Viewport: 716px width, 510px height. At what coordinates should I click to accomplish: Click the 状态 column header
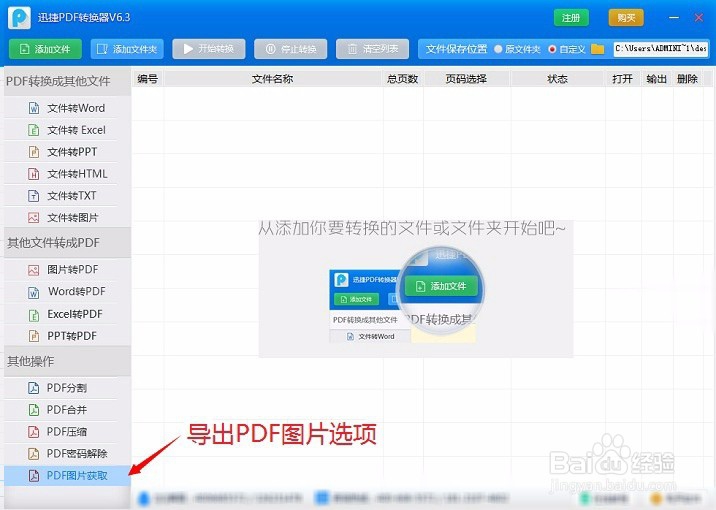(558, 79)
